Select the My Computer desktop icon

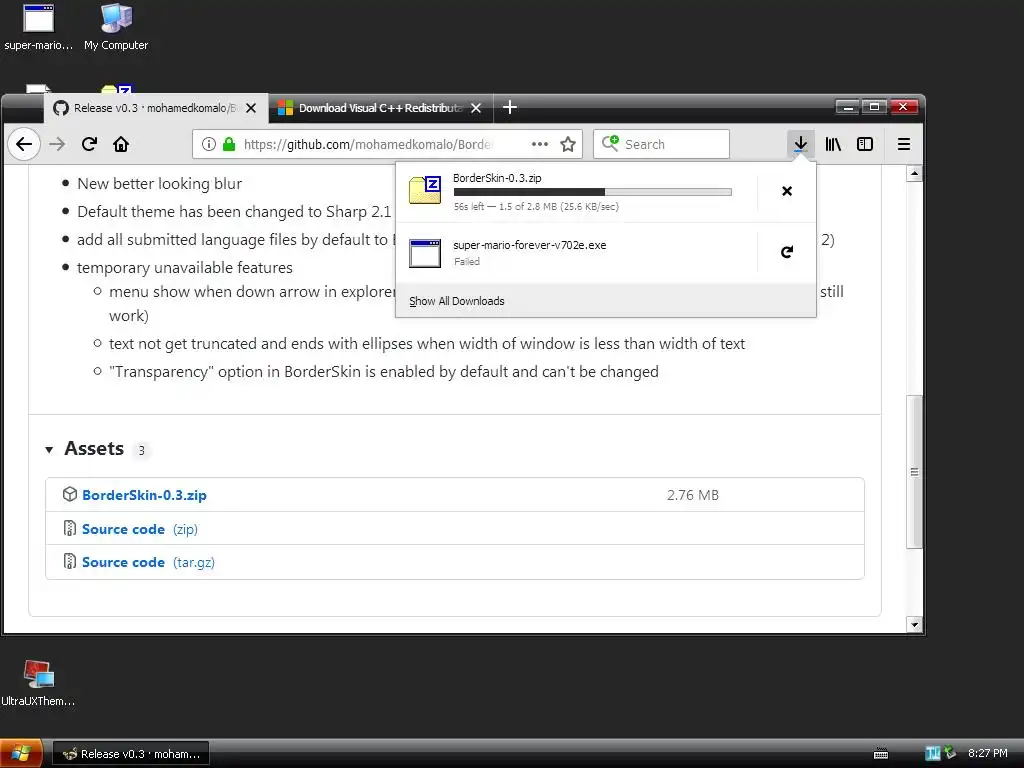pos(116,27)
